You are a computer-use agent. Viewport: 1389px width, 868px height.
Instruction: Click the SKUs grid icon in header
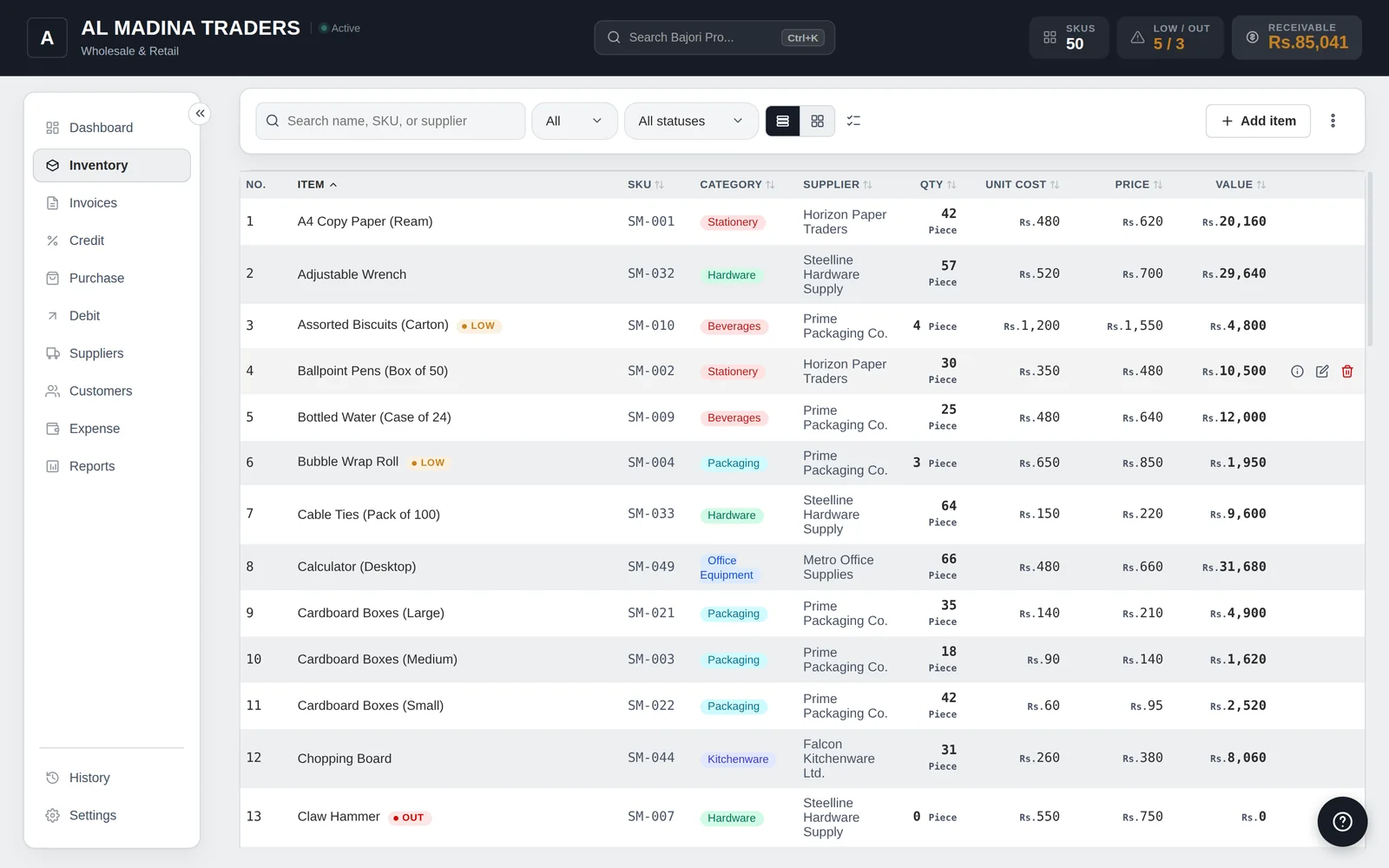(1050, 37)
